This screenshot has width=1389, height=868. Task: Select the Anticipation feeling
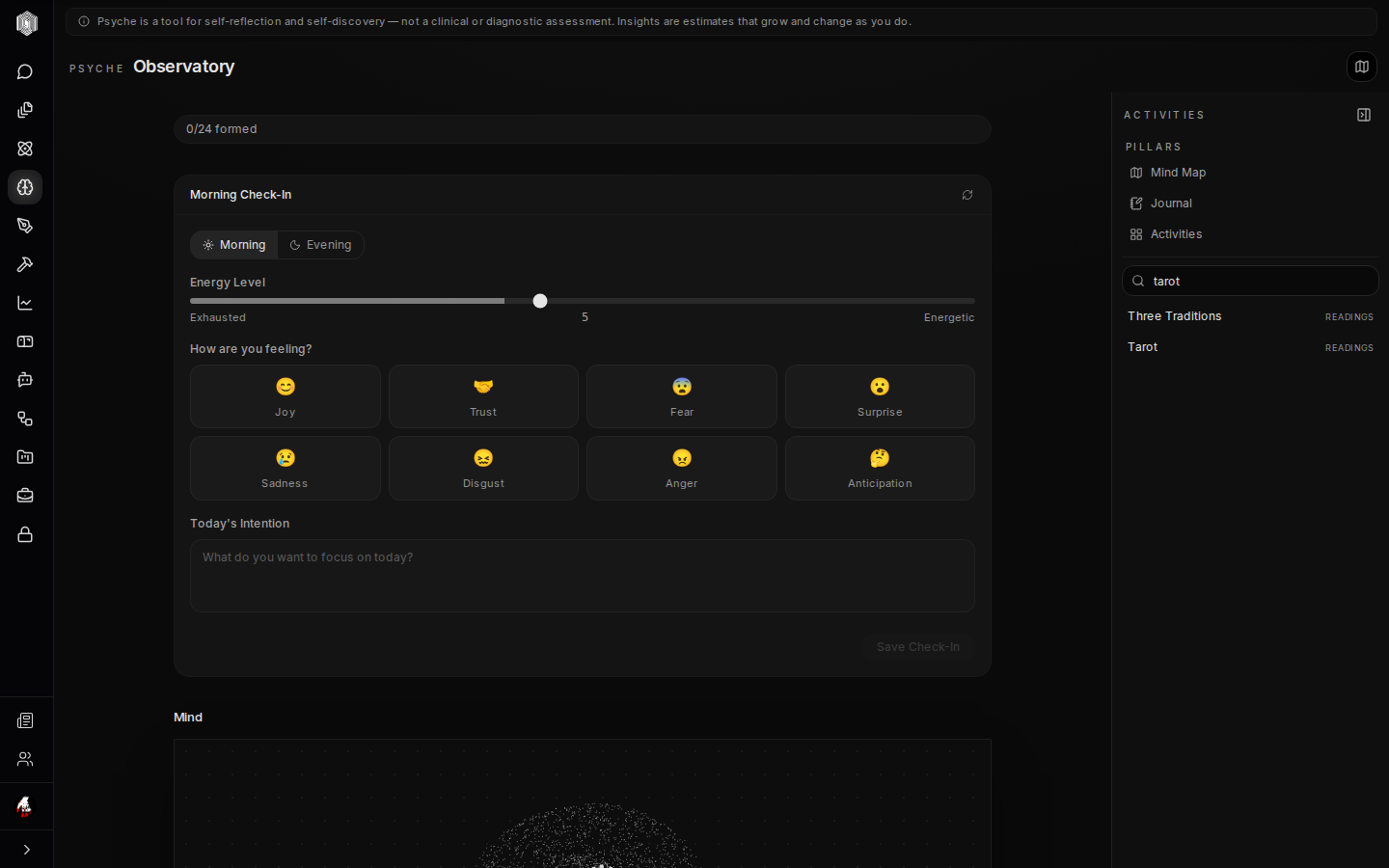880,468
